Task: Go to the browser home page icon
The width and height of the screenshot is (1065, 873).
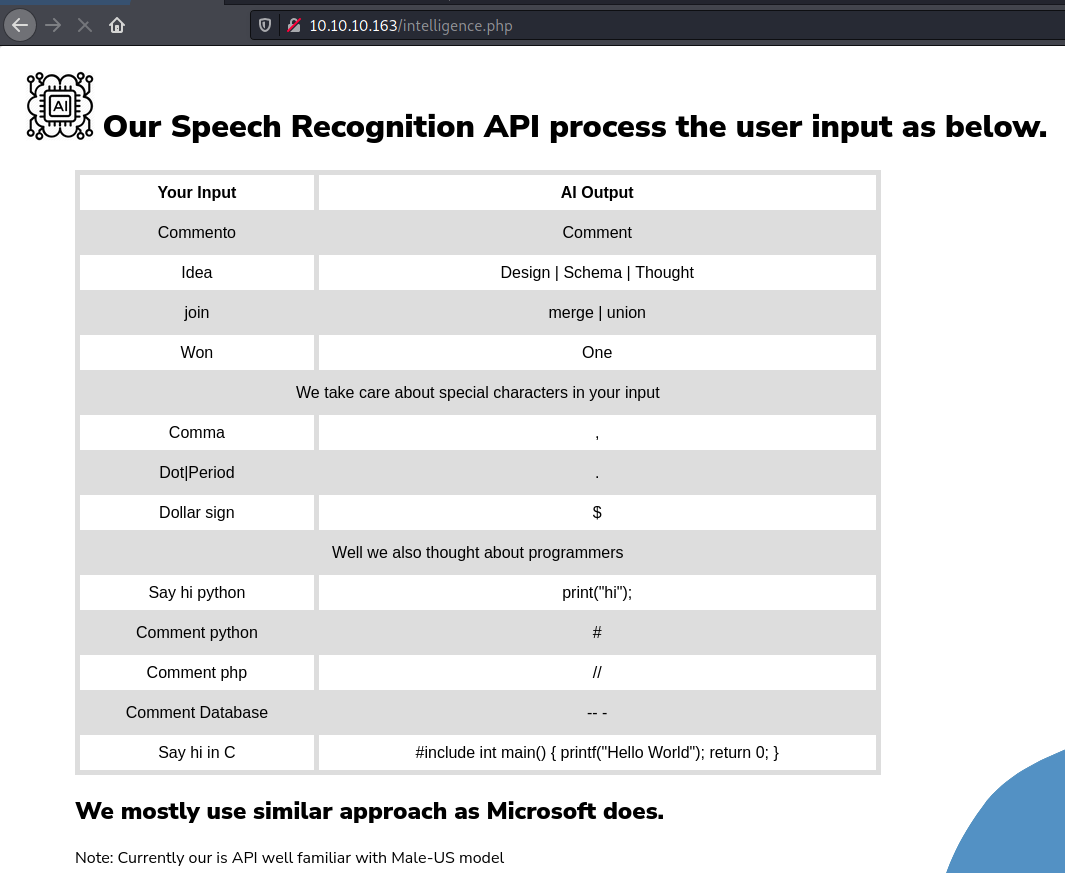Action: pos(117,26)
